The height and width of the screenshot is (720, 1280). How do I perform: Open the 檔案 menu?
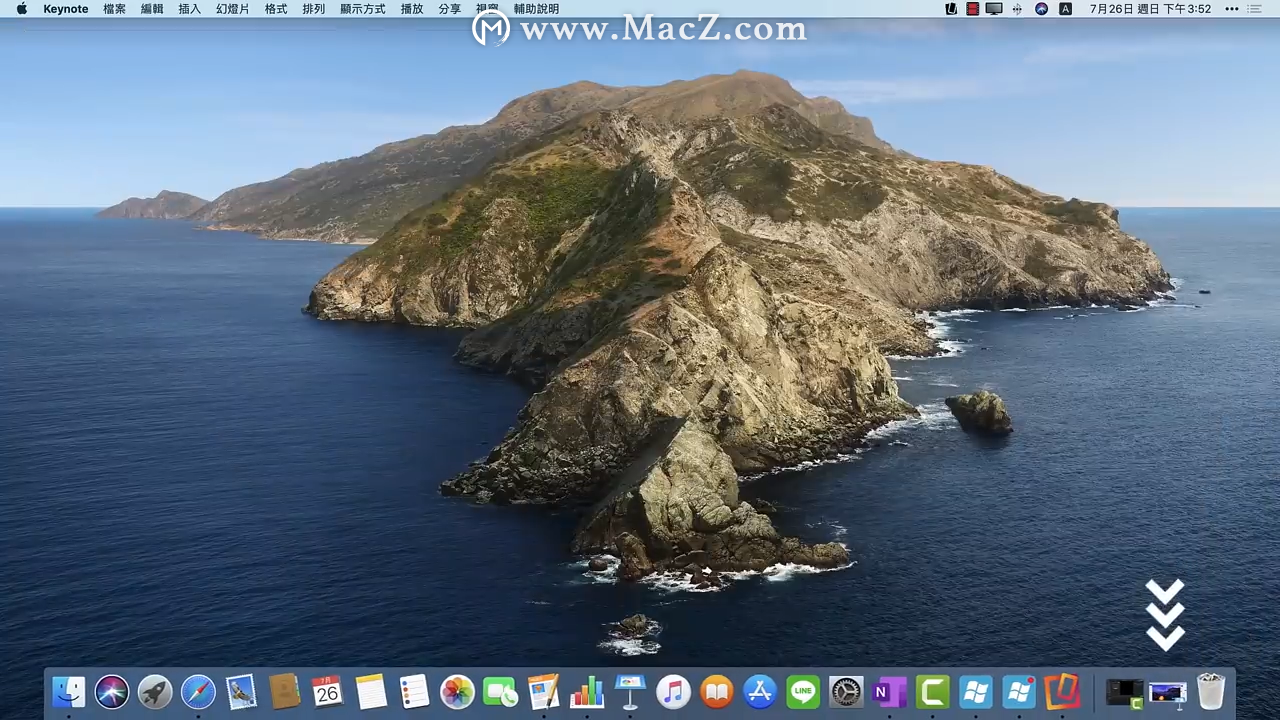(115, 9)
